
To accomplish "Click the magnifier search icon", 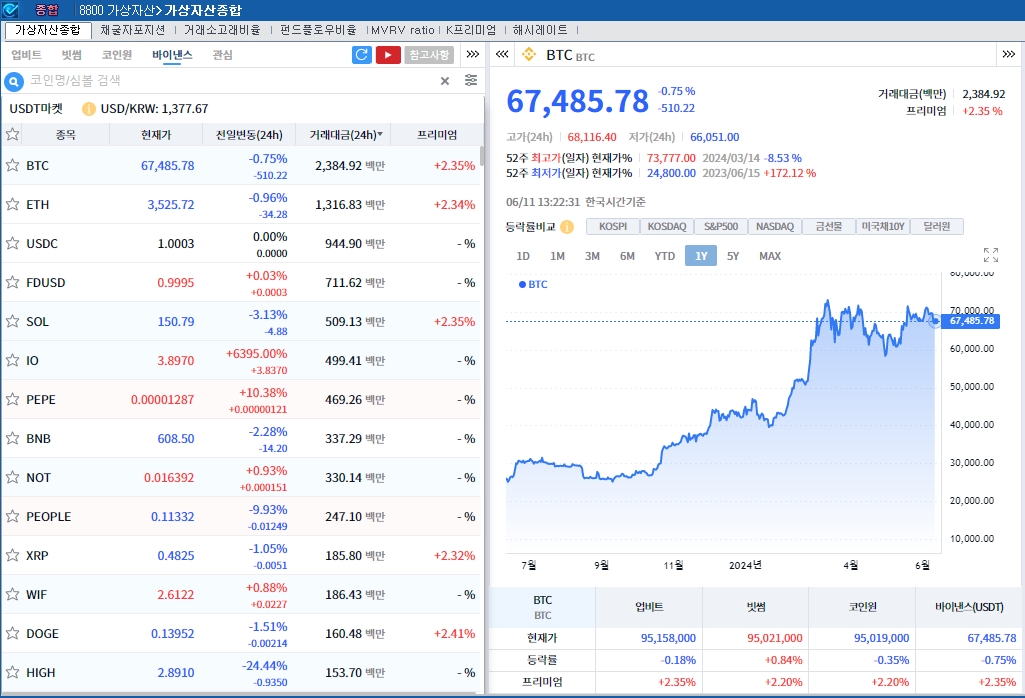I will pos(14,82).
